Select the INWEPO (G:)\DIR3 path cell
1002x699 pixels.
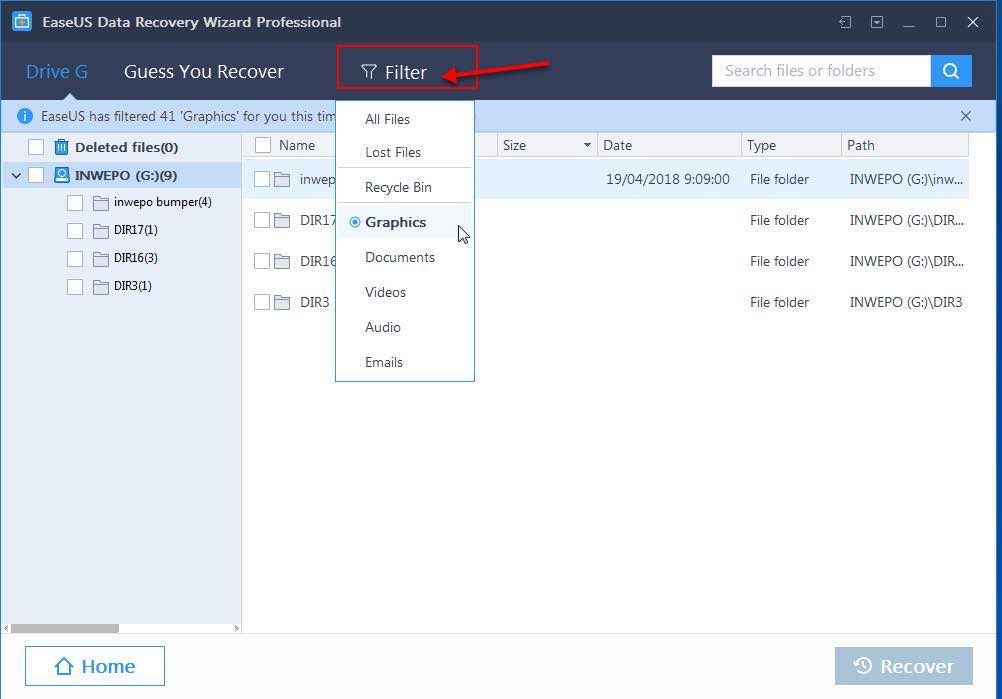point(906,302)
